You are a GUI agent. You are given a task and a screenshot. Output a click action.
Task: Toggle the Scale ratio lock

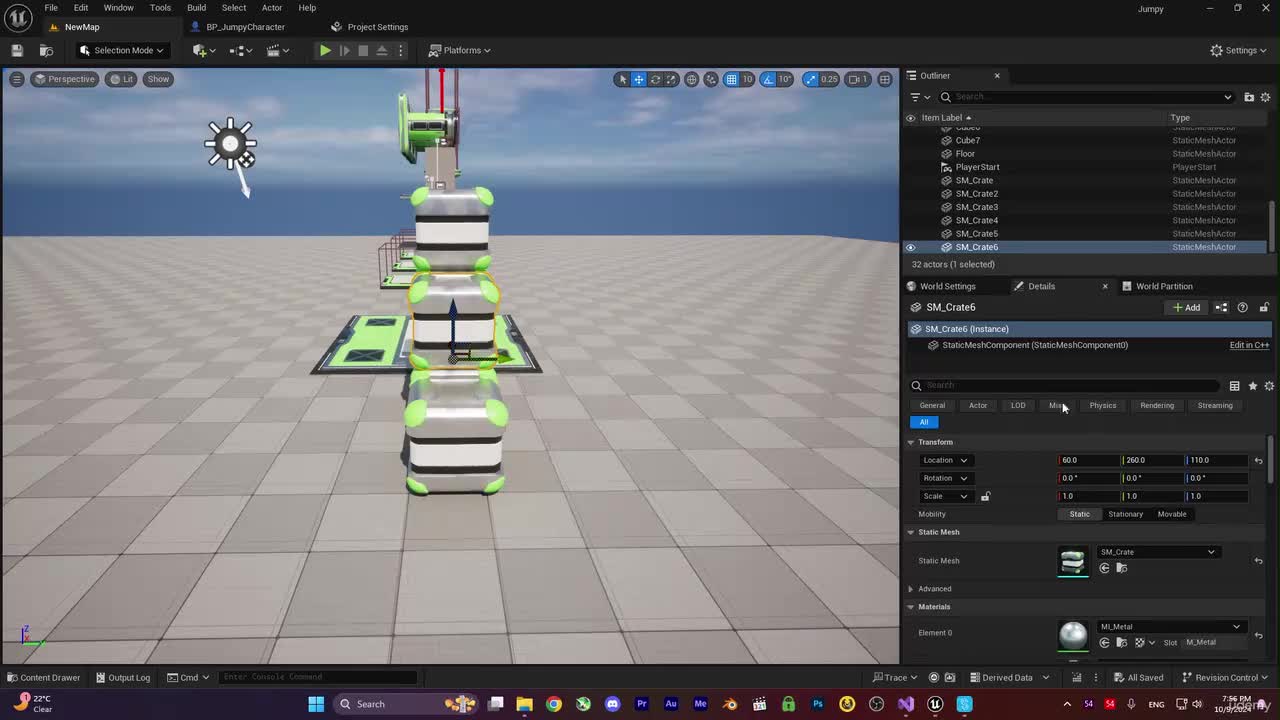click(x=985, y=496)
